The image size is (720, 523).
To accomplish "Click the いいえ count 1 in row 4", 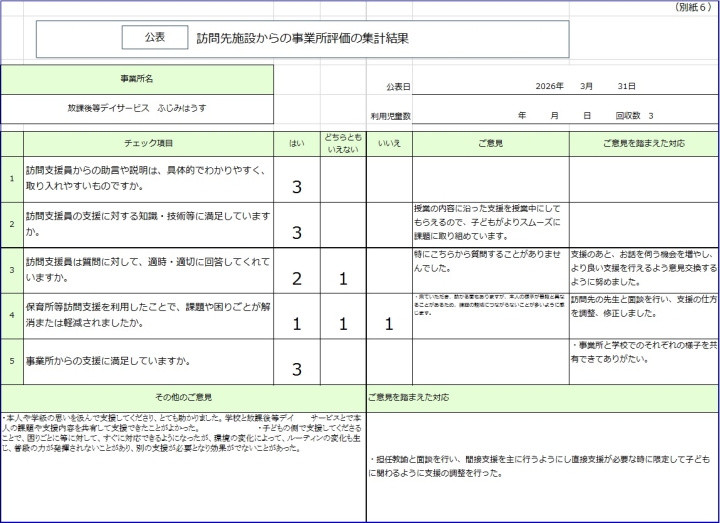I will click(x=389, y=323).
